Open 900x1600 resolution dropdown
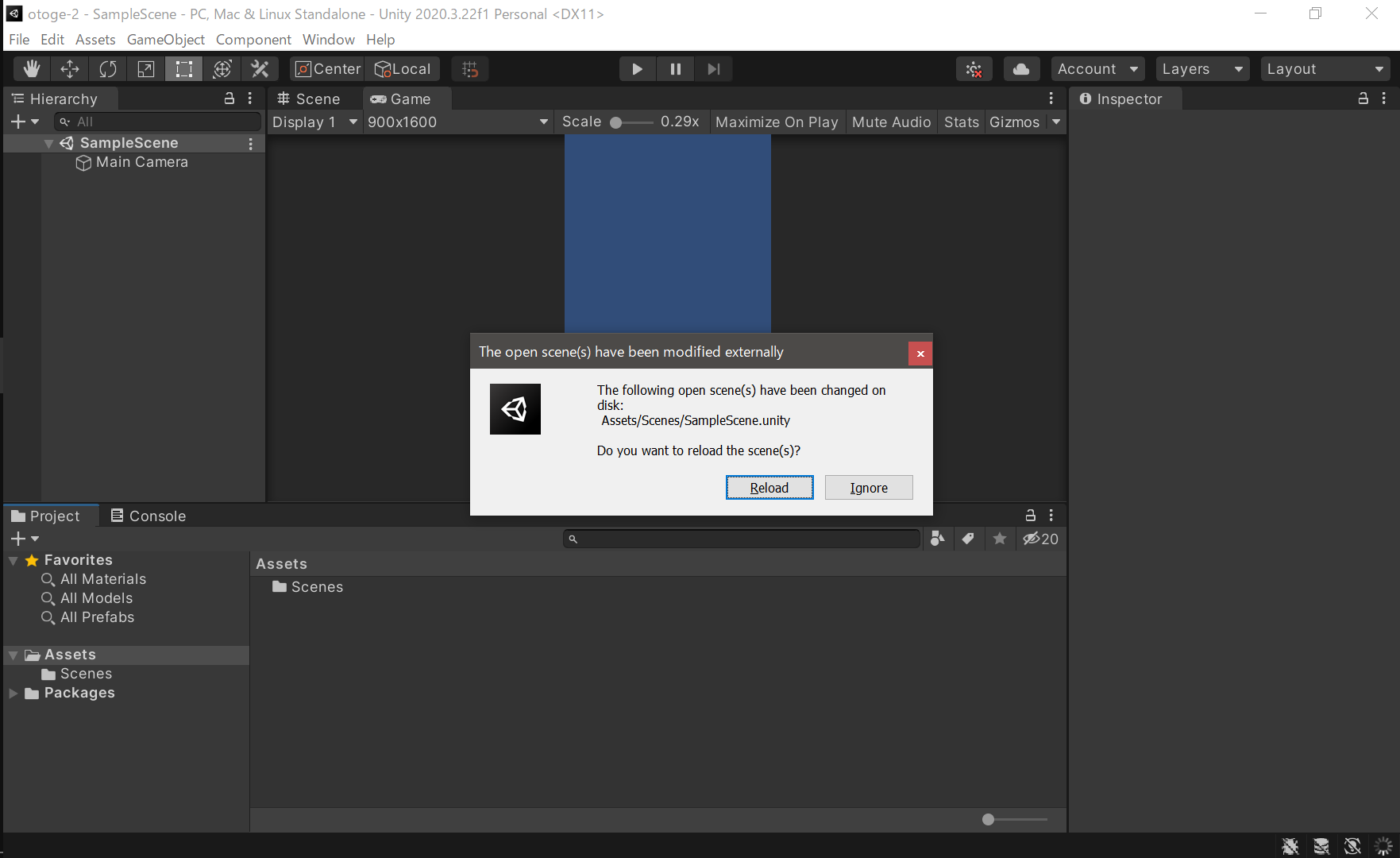This screenshot has height=858, width=1400. [458, 122]
